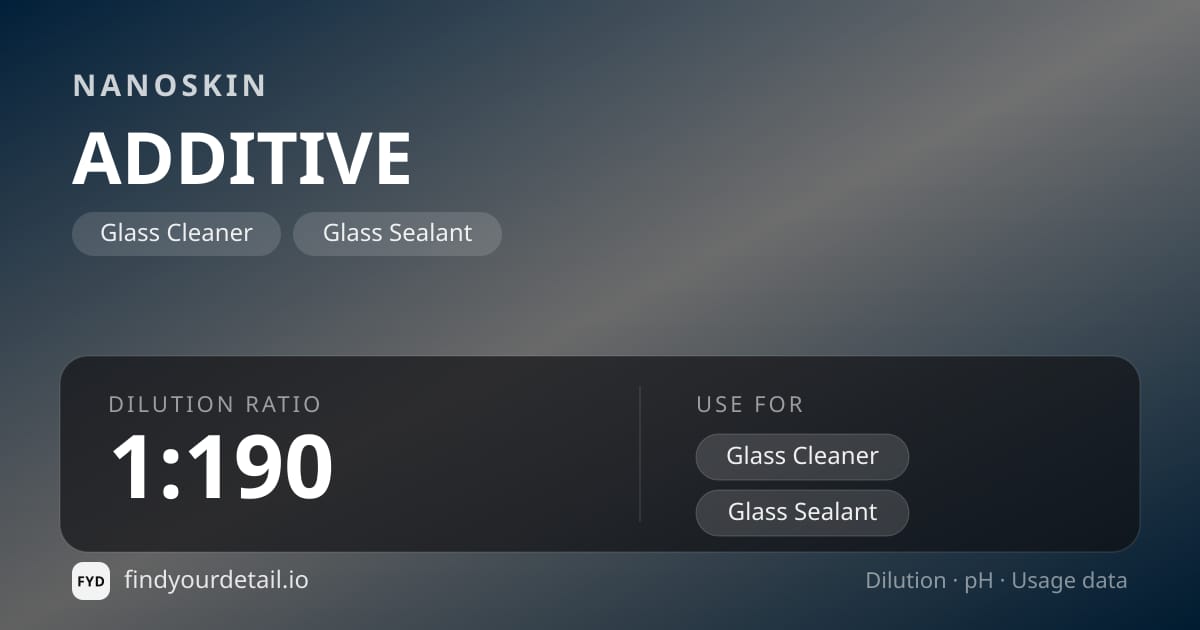Select the Glass Sealant tag under ADDITIVE title
Viewport: 1200px width, 630px height.
397,234
